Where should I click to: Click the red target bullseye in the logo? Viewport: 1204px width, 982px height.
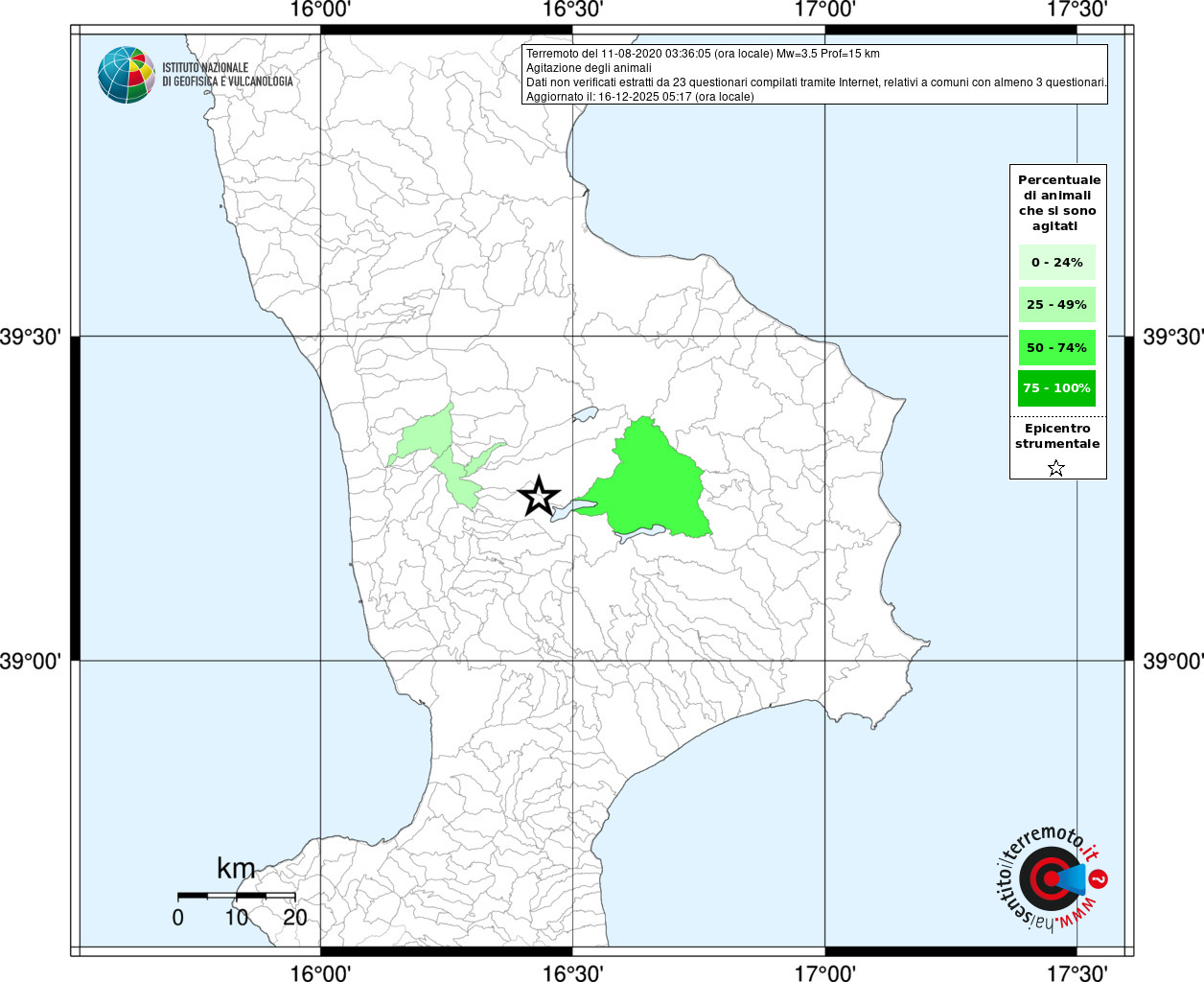(x=1046, y=878)
